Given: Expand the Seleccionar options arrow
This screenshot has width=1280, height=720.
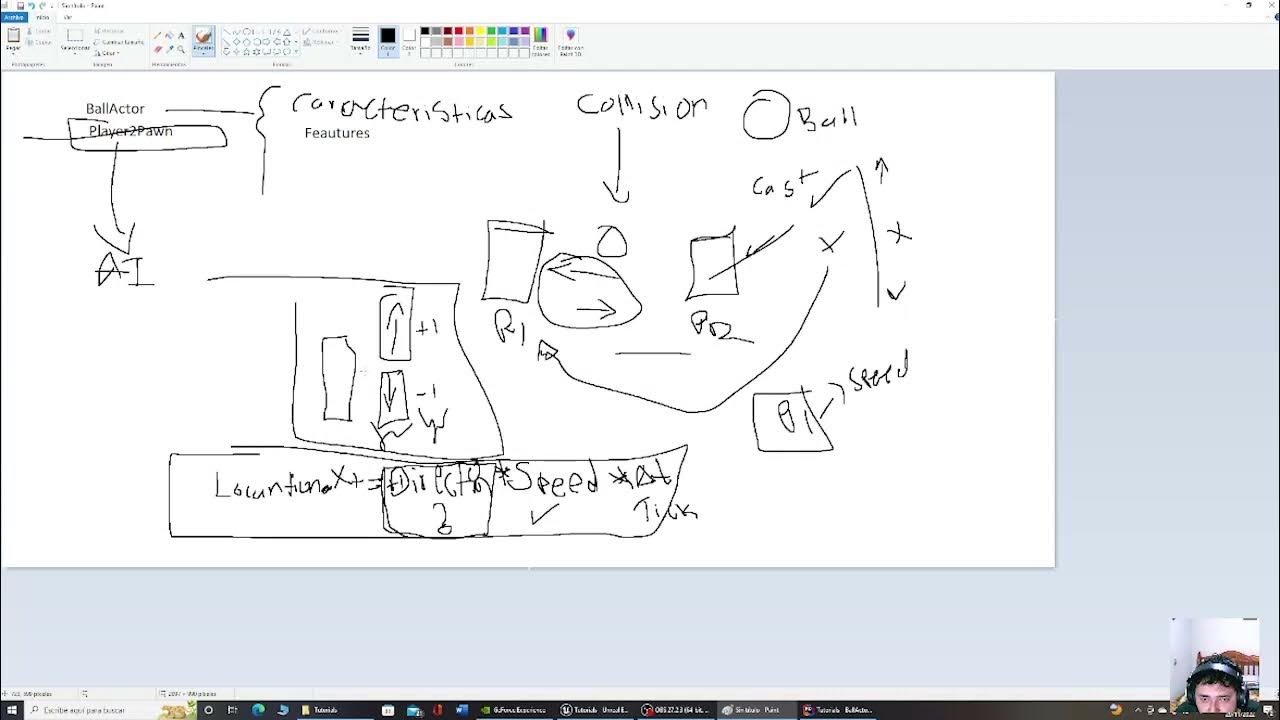Looking at the screenshot, I should [x=75, y=53].
